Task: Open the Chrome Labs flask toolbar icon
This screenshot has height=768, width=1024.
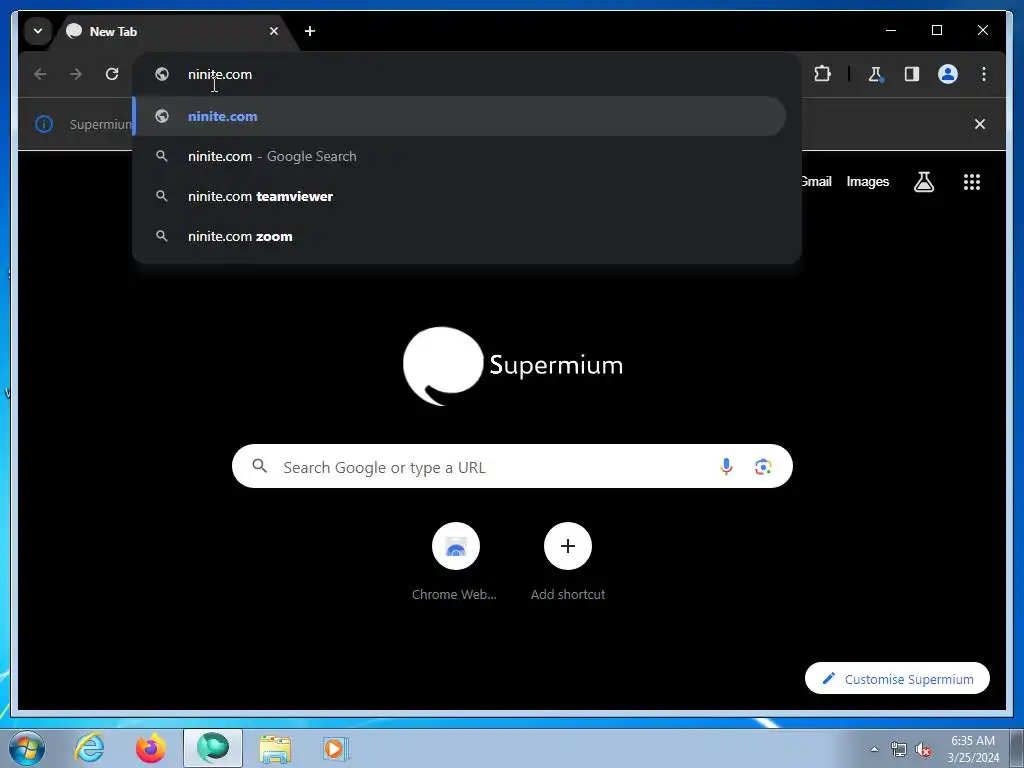Action: pyautogui.click(x=875, y=74)
